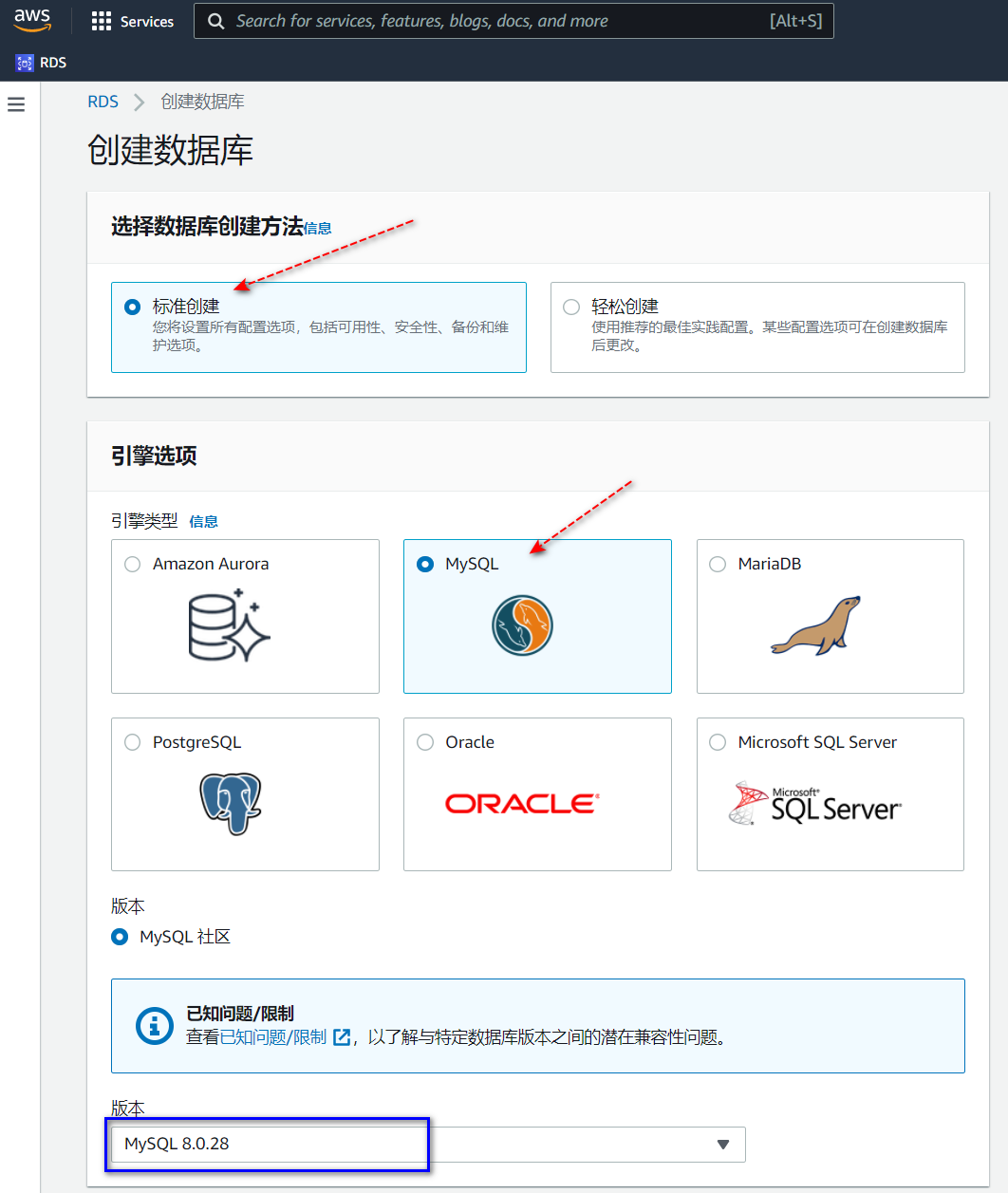Open the MySQL 8.0.28 version dropdown
The height and width of the screenshot is (1193, 1008).
pyautogui.click(x=428, y=1144)
